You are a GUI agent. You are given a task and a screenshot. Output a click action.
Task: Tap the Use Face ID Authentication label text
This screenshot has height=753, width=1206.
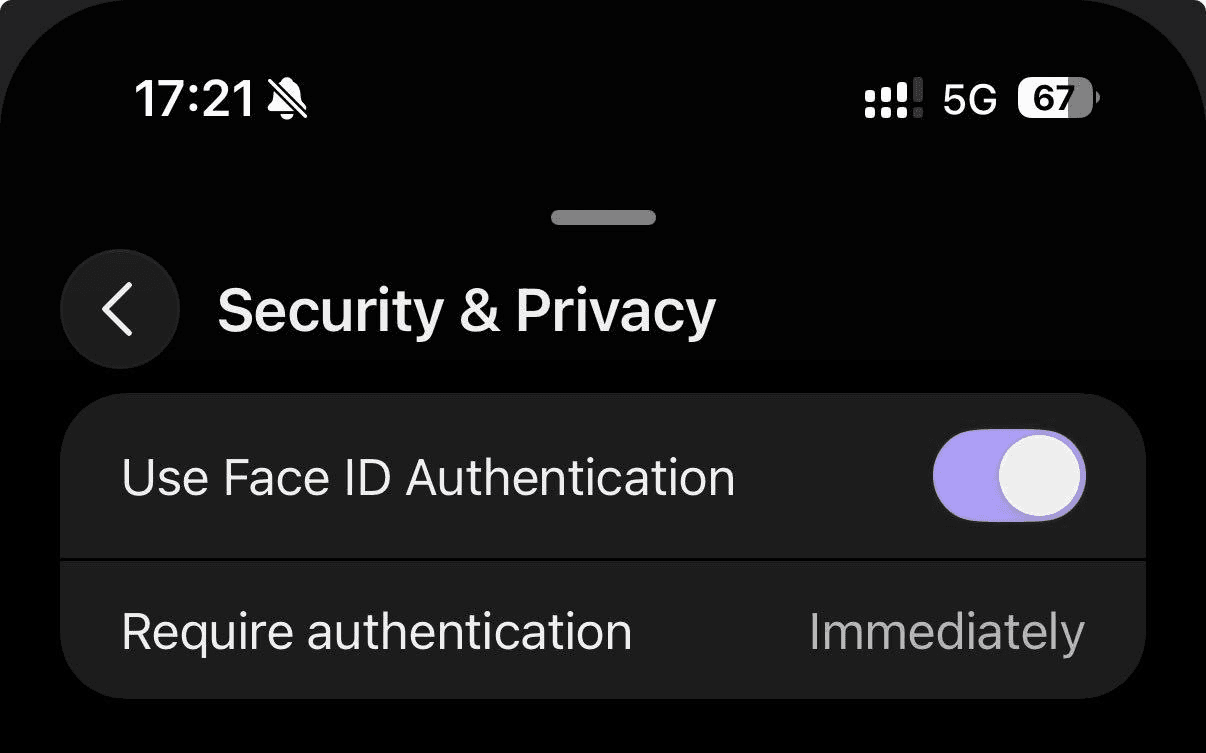tap(428, 477)
